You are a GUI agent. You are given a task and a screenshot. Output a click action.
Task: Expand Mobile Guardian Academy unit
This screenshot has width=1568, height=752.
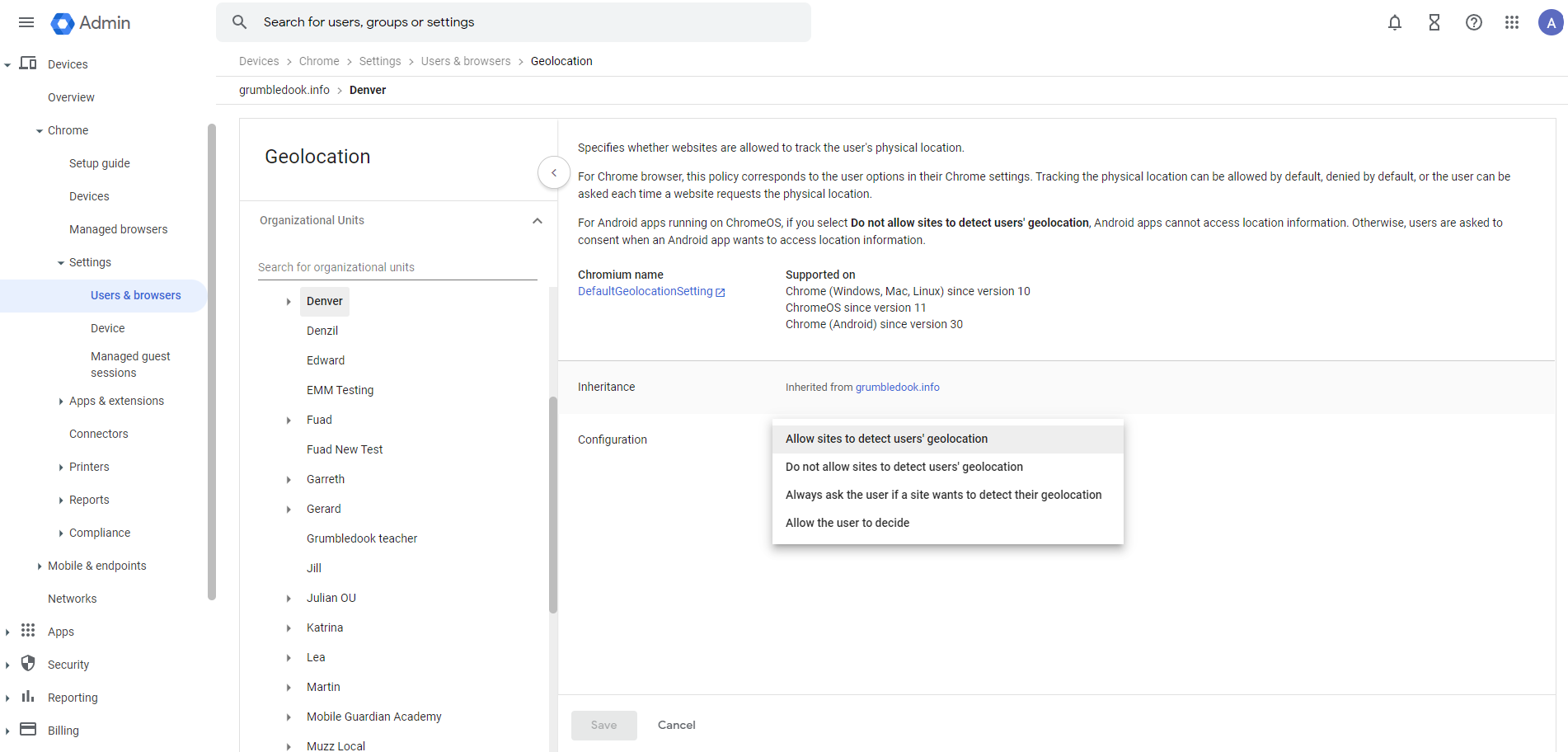(289, 717)
